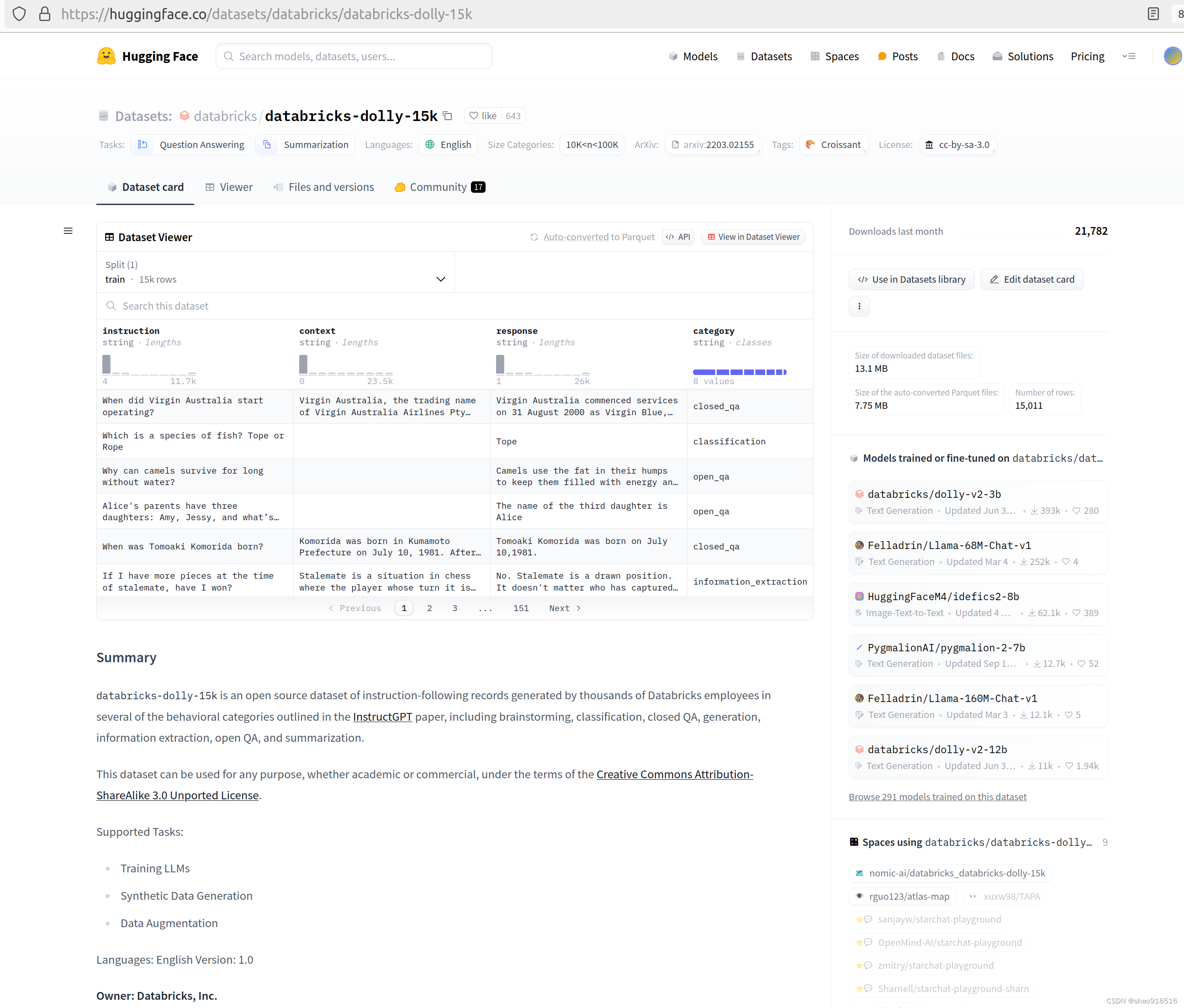This screenshot has width=1184, height=1008.
Task: Click the category classes distribution bar
Action: [x=740, y=372]
